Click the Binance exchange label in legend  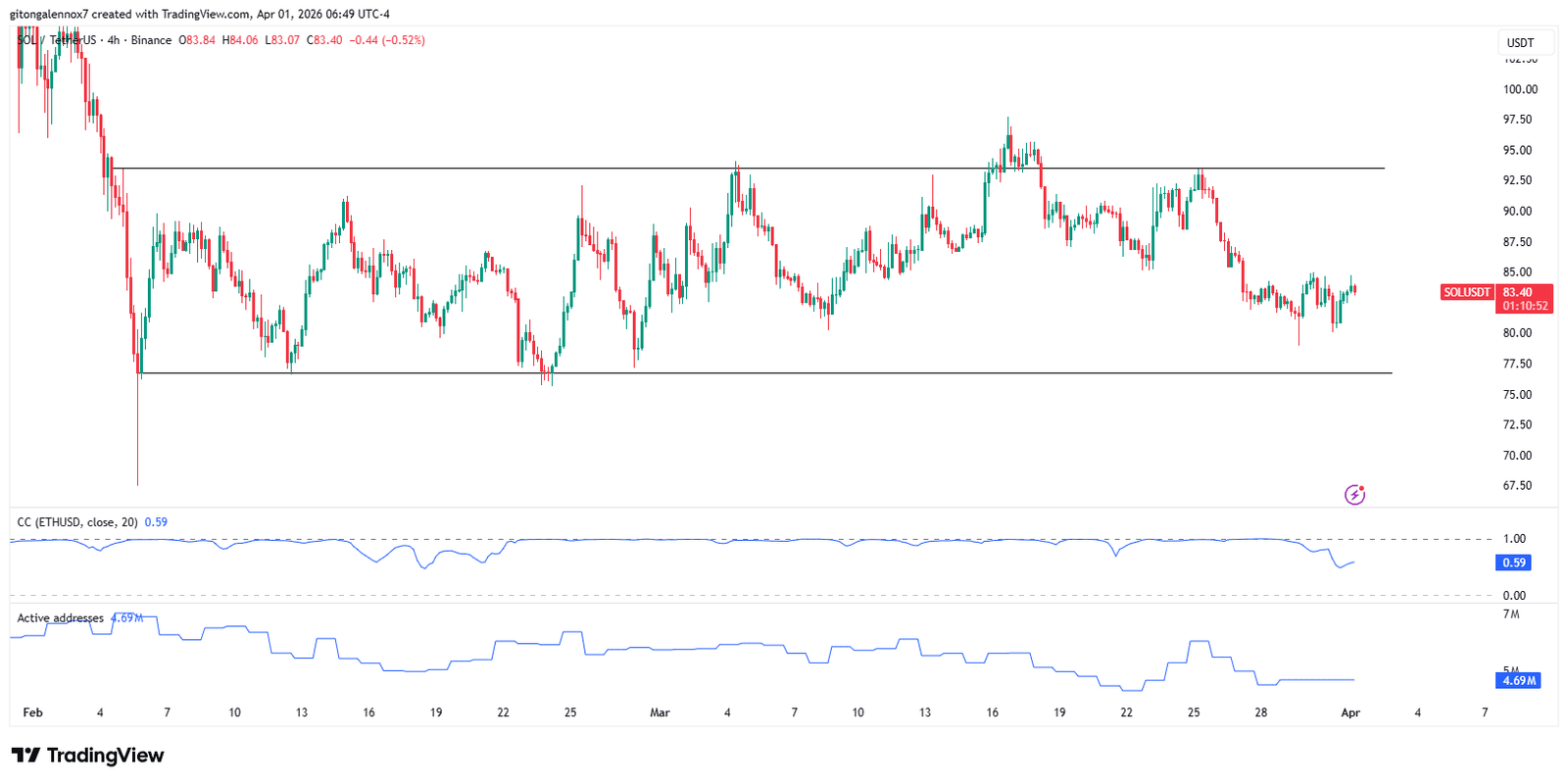pyautogui.click(x=151, y=40)
